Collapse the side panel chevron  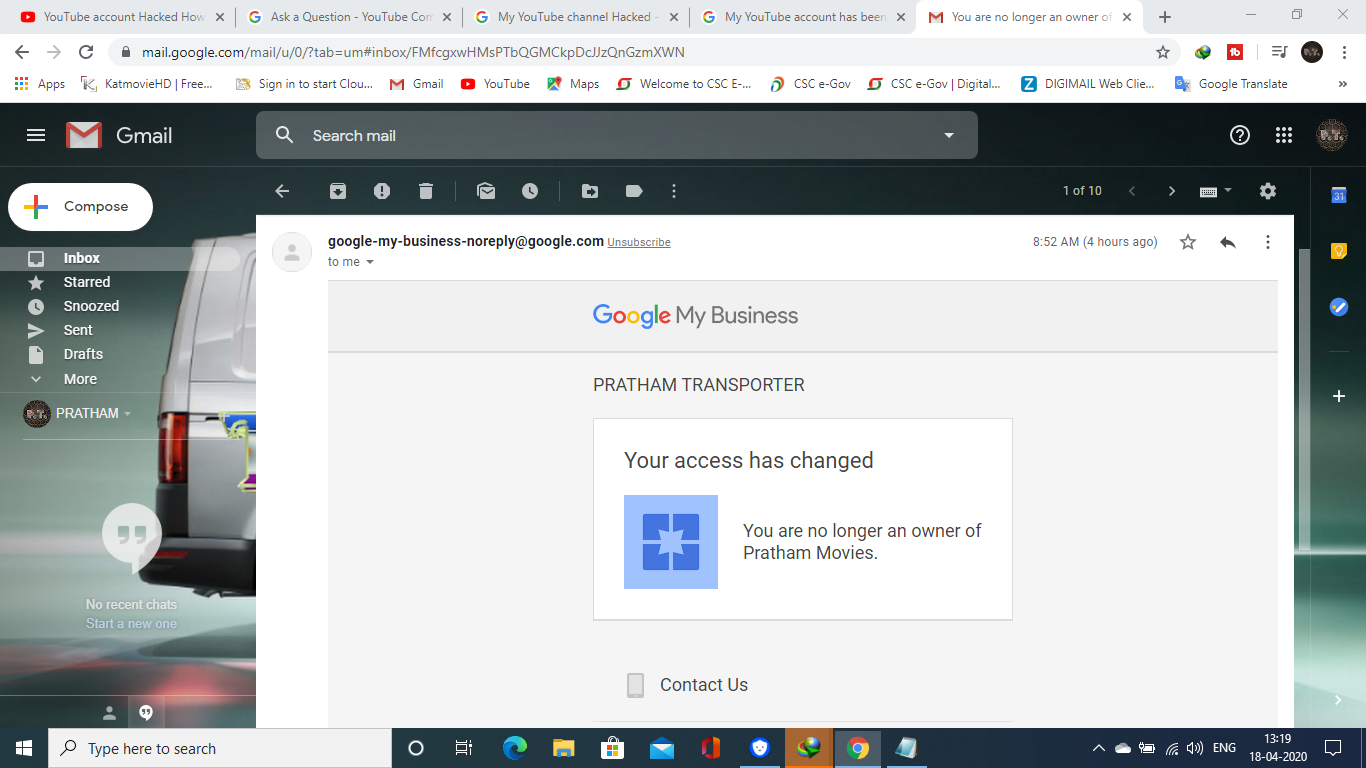point(1338,701)
